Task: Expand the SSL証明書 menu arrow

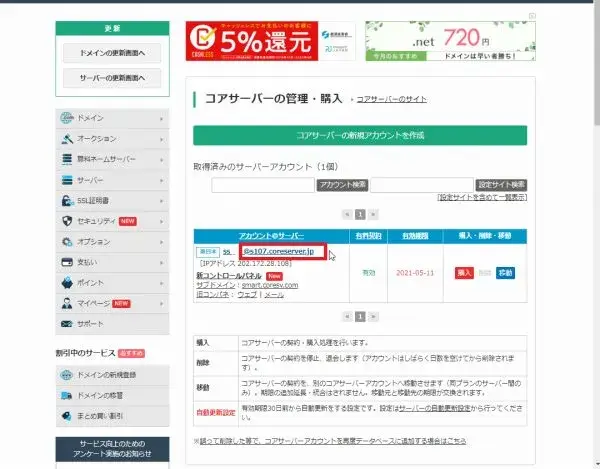Action: 161,201
